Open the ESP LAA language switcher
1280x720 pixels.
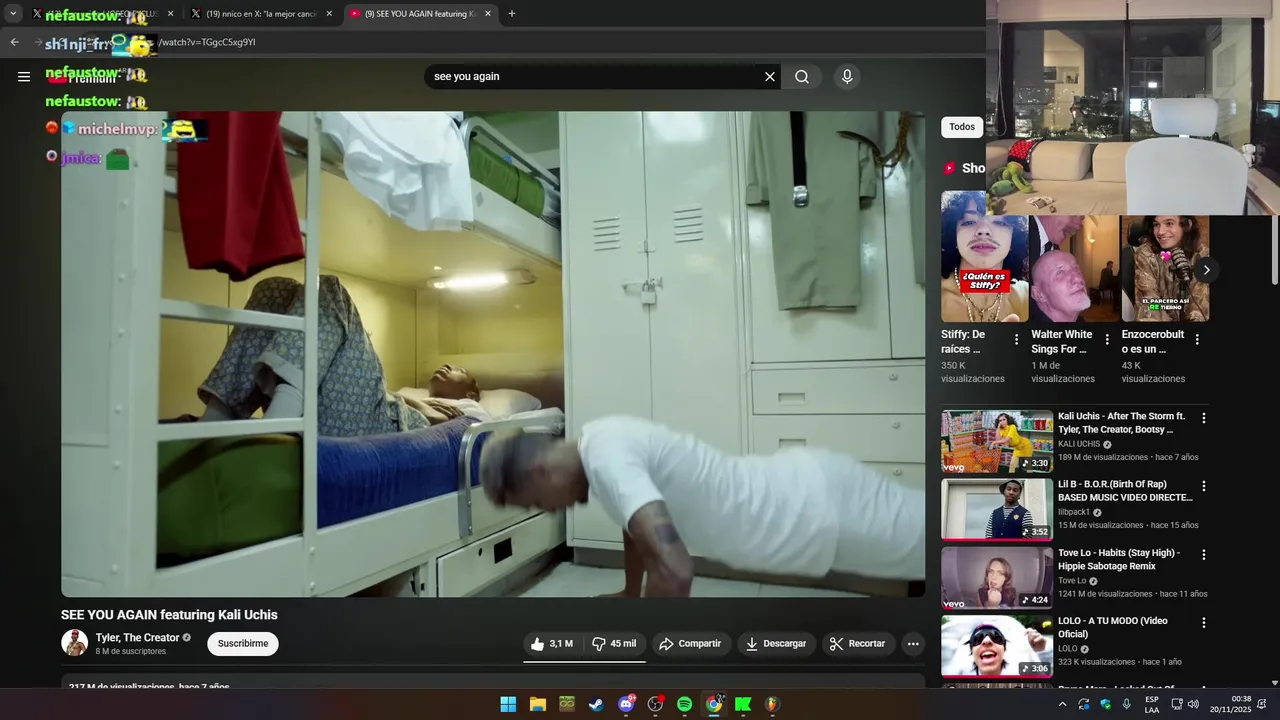coord(1152,704)
